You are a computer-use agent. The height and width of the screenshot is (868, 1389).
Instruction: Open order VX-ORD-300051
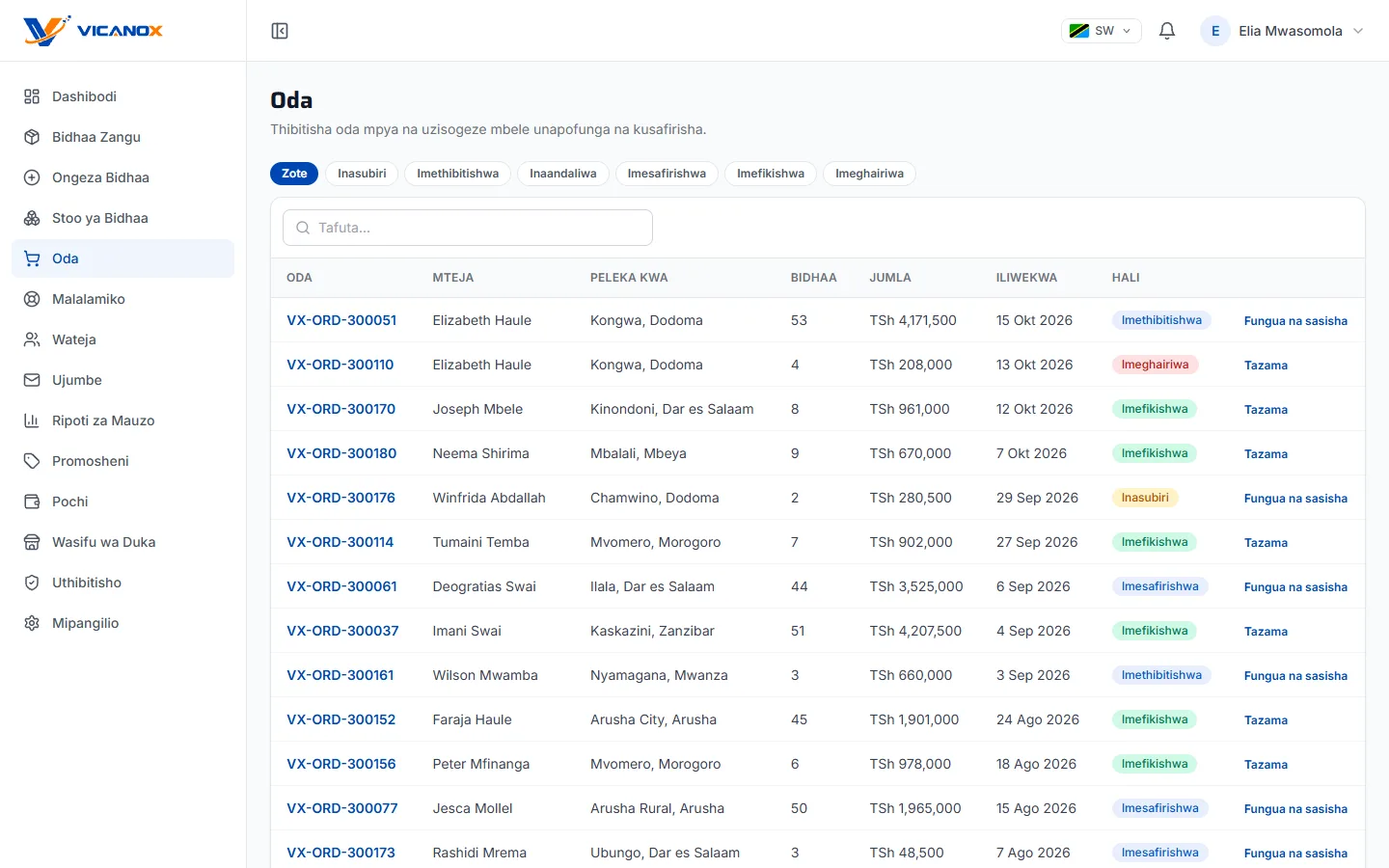pos(341,320)
